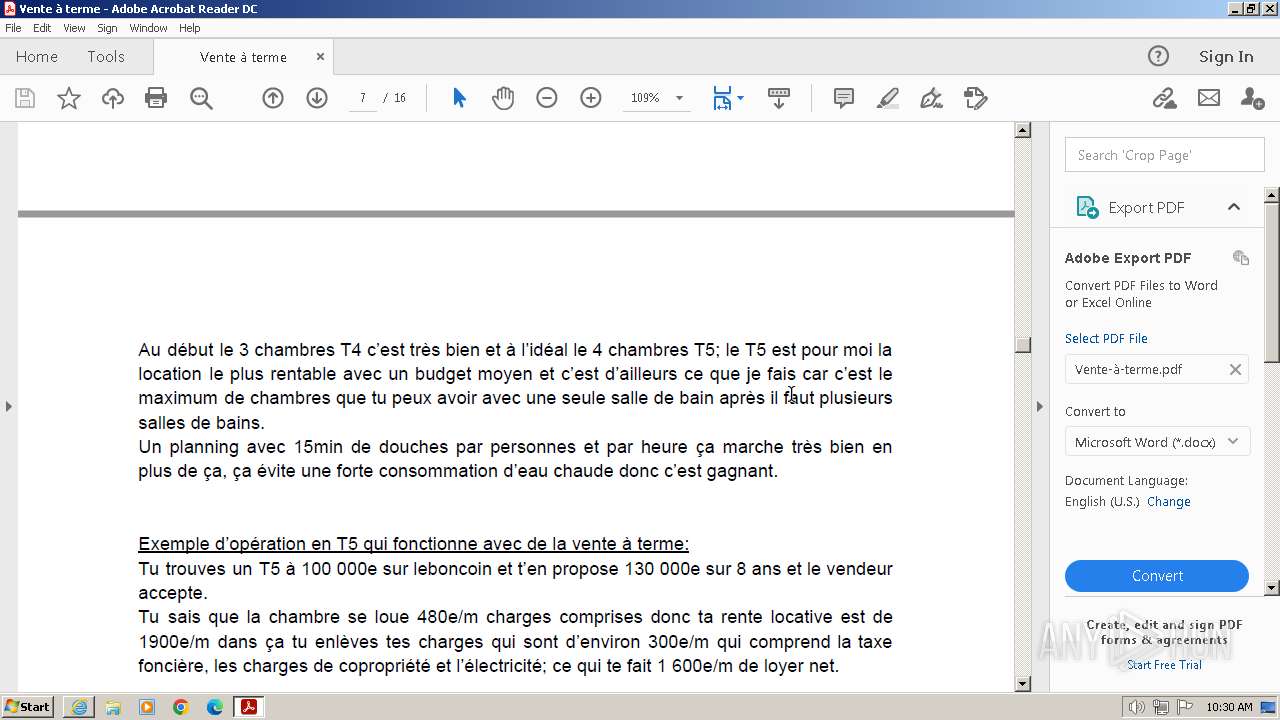Open Internet Explorer from the taskbar
The height and width of the screenshot is (720, 1280).
pyautogui.click(x=79, y=707)
